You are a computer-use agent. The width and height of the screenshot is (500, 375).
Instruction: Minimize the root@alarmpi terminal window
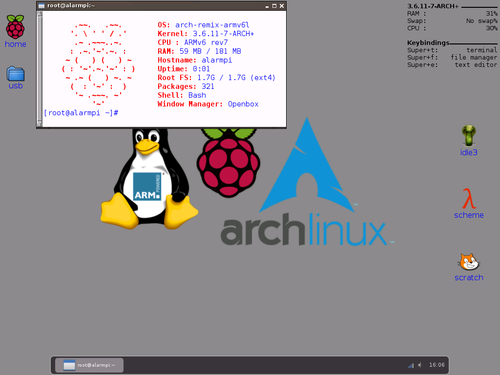point(267,6)
